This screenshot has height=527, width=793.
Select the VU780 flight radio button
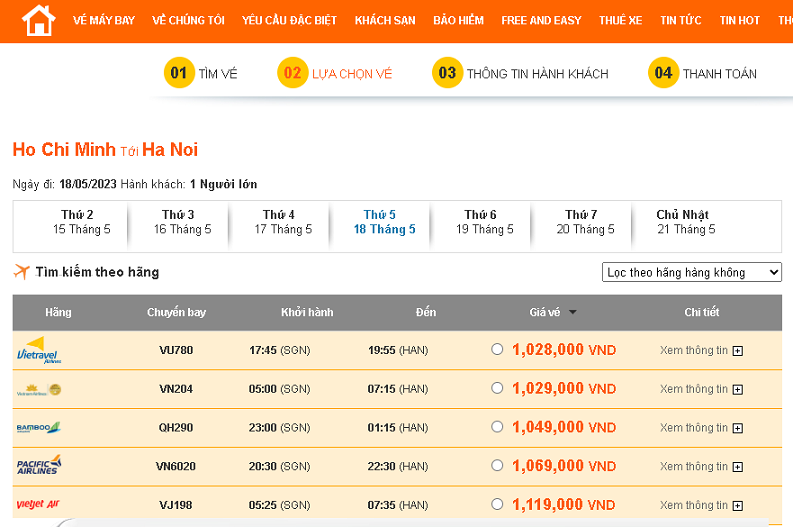click(497, 349)
